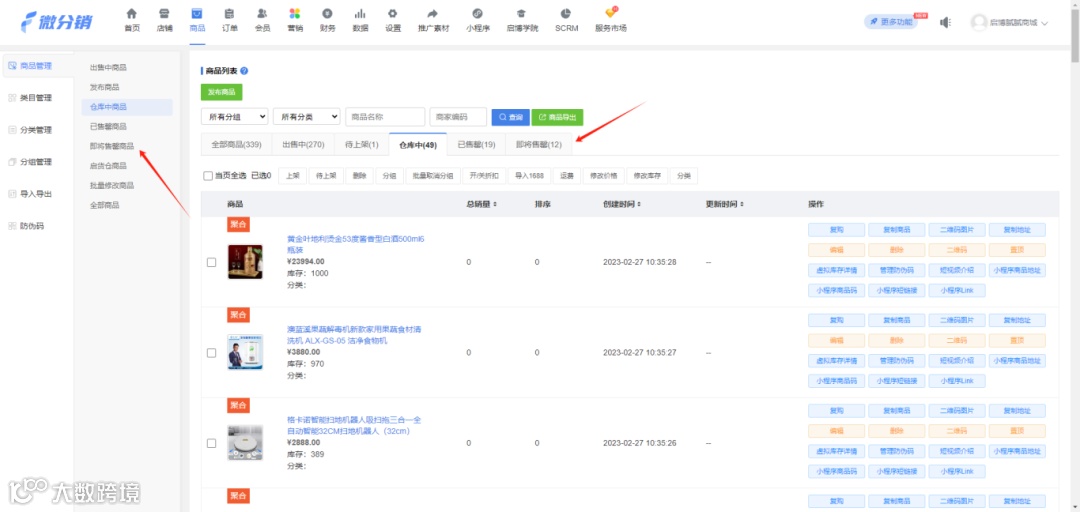This screenshot has height=512, width=1080.
Task: Open the 数据 data section
Action: (x=360, y=21)
